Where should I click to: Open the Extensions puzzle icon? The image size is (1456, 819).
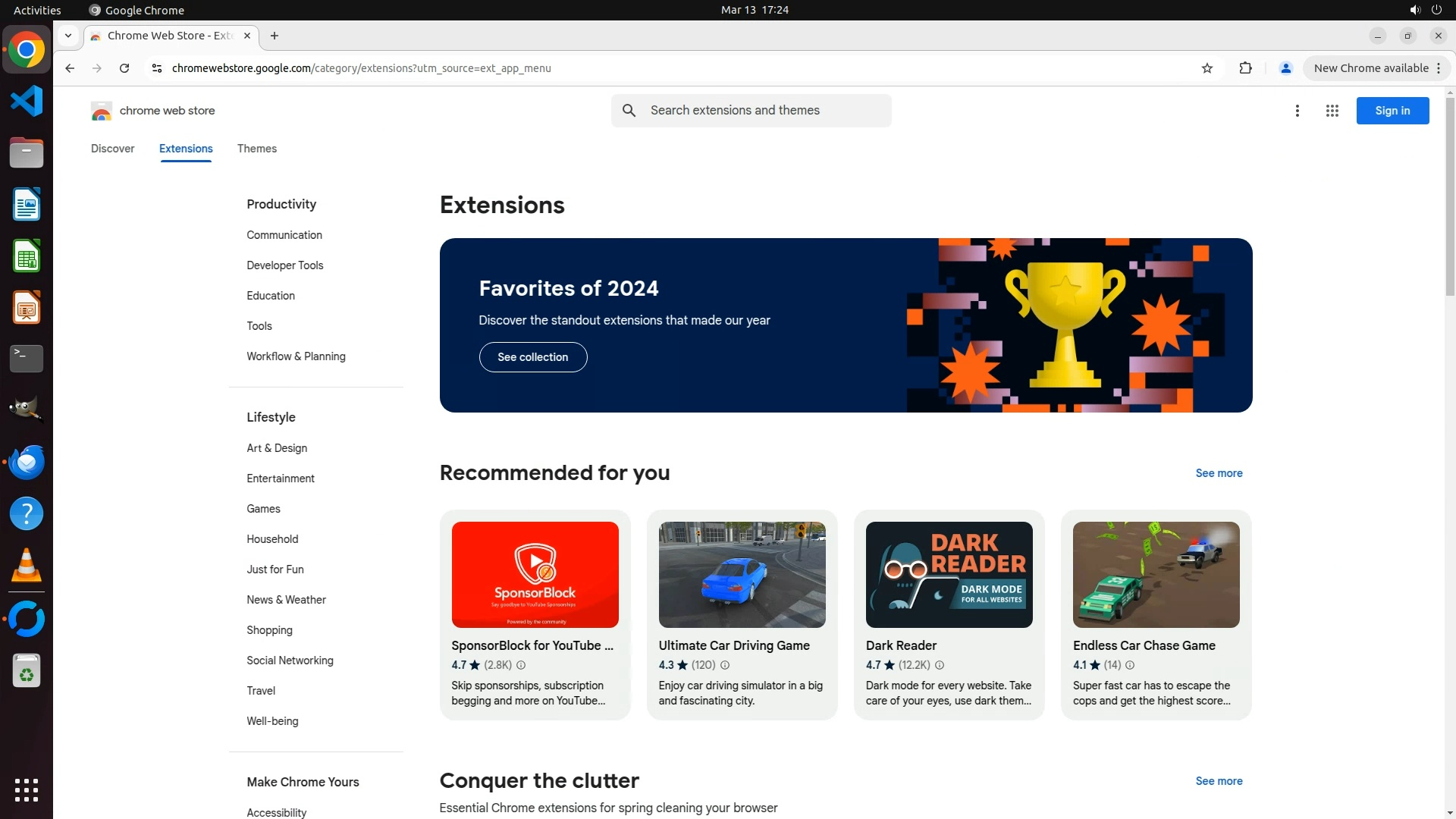tap(1245, 68)
